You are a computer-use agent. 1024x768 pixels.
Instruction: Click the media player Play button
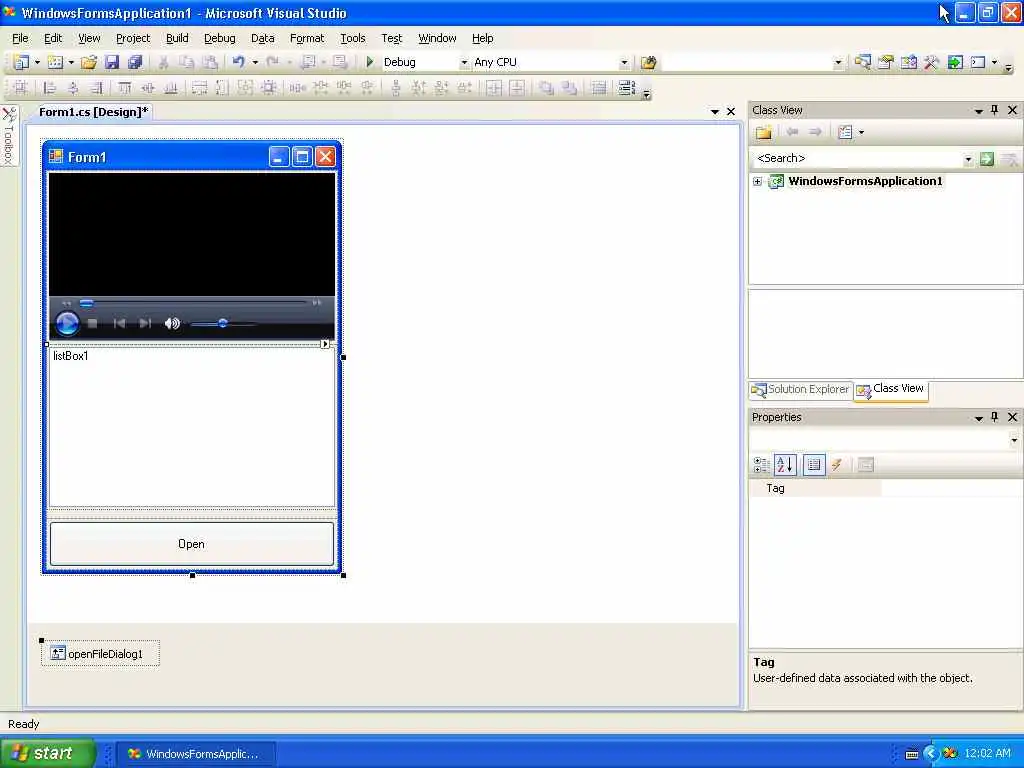(67, 323)
